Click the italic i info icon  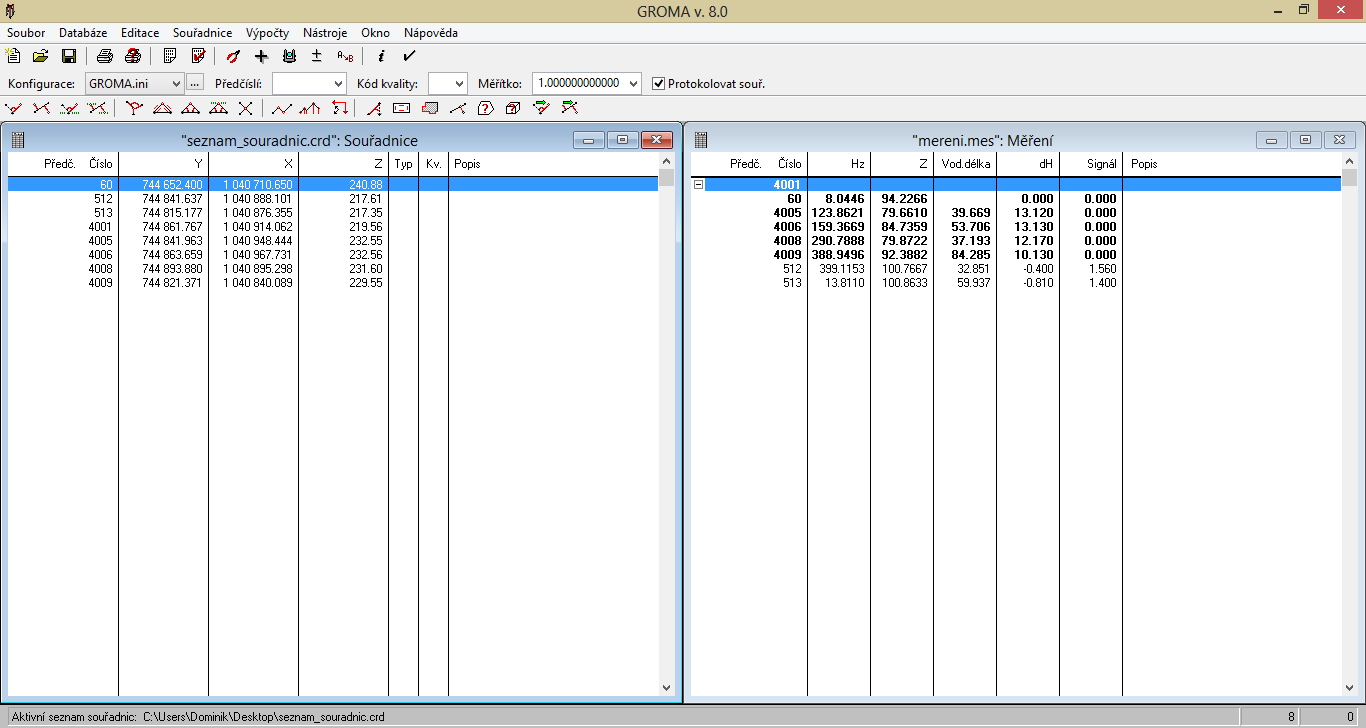click(x=381, y=56)
